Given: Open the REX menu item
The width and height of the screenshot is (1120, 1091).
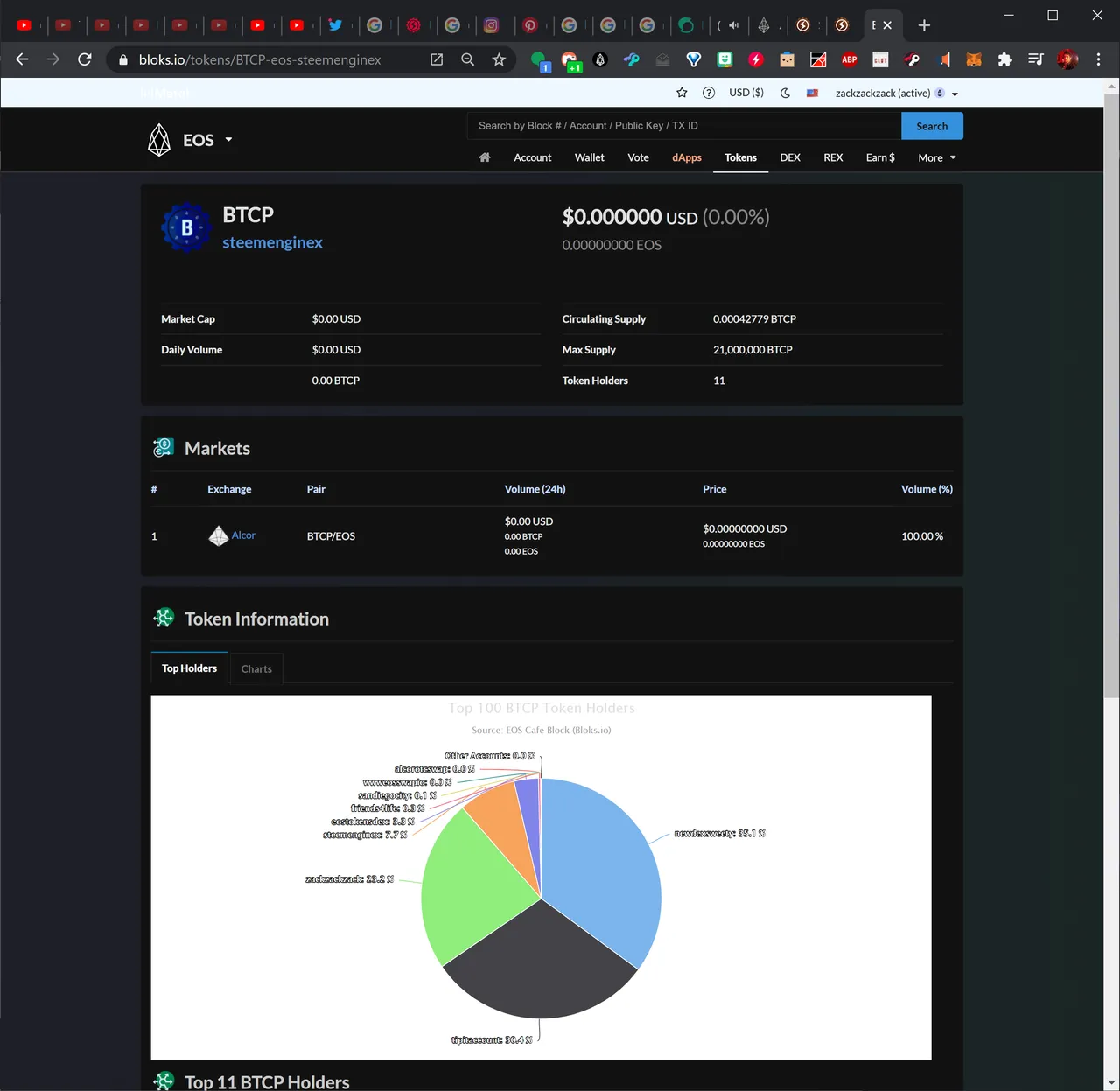Looking at the screenshot, I should click(833, 157).
